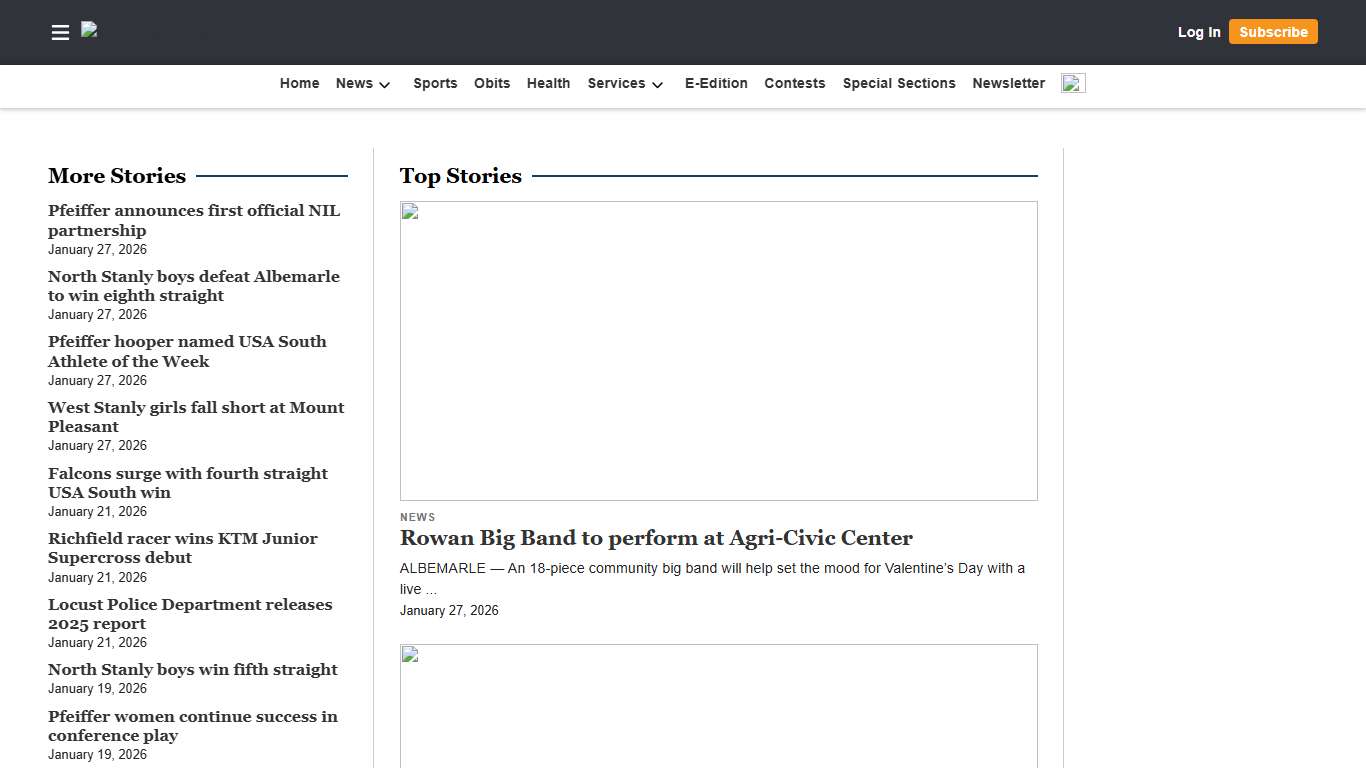Open Locust Police Department releases 2025 report

tap(190, 614)
